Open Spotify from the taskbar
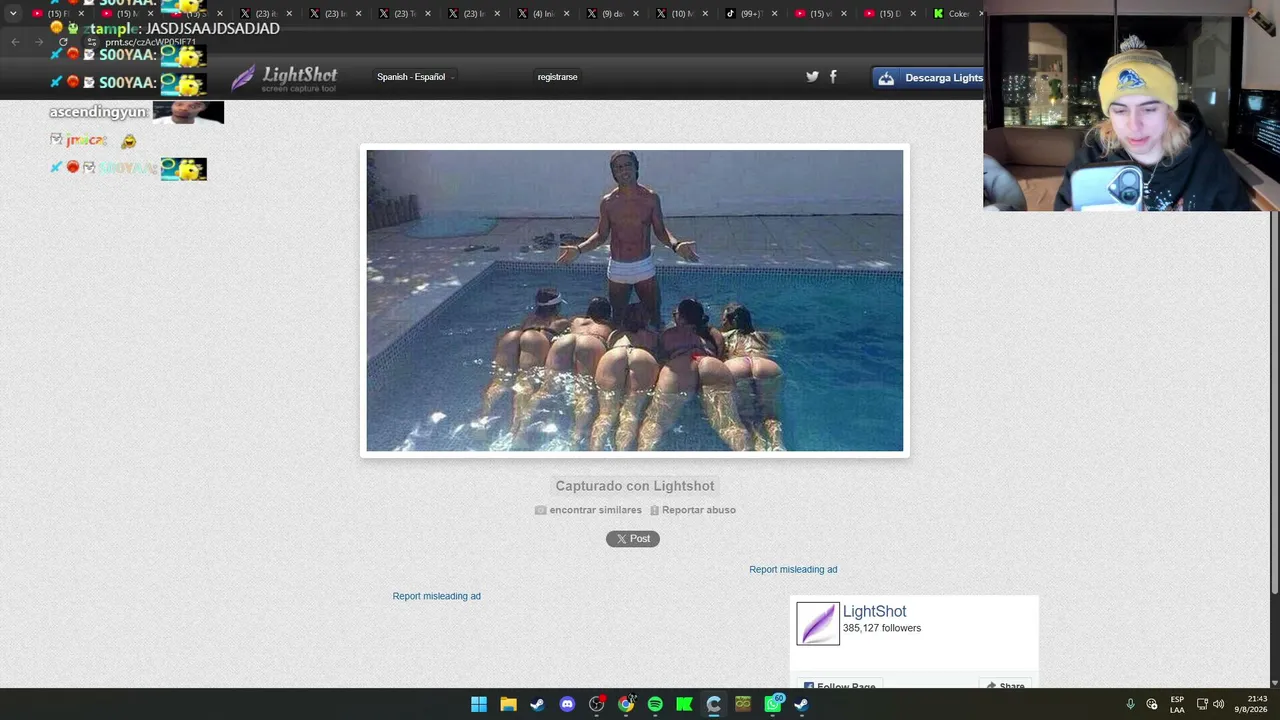 coord(655,704)
